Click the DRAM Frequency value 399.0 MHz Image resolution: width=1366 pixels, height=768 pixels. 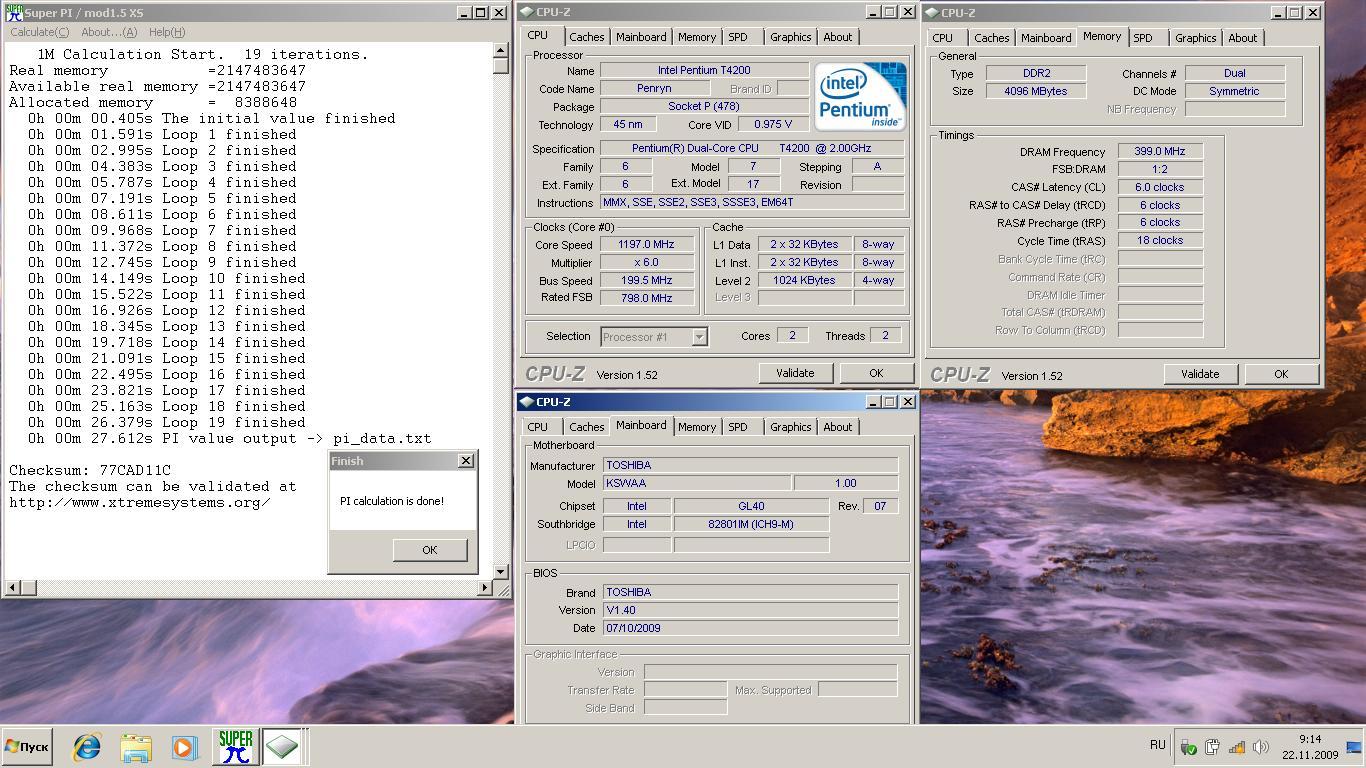click(x=1160, y=152)
